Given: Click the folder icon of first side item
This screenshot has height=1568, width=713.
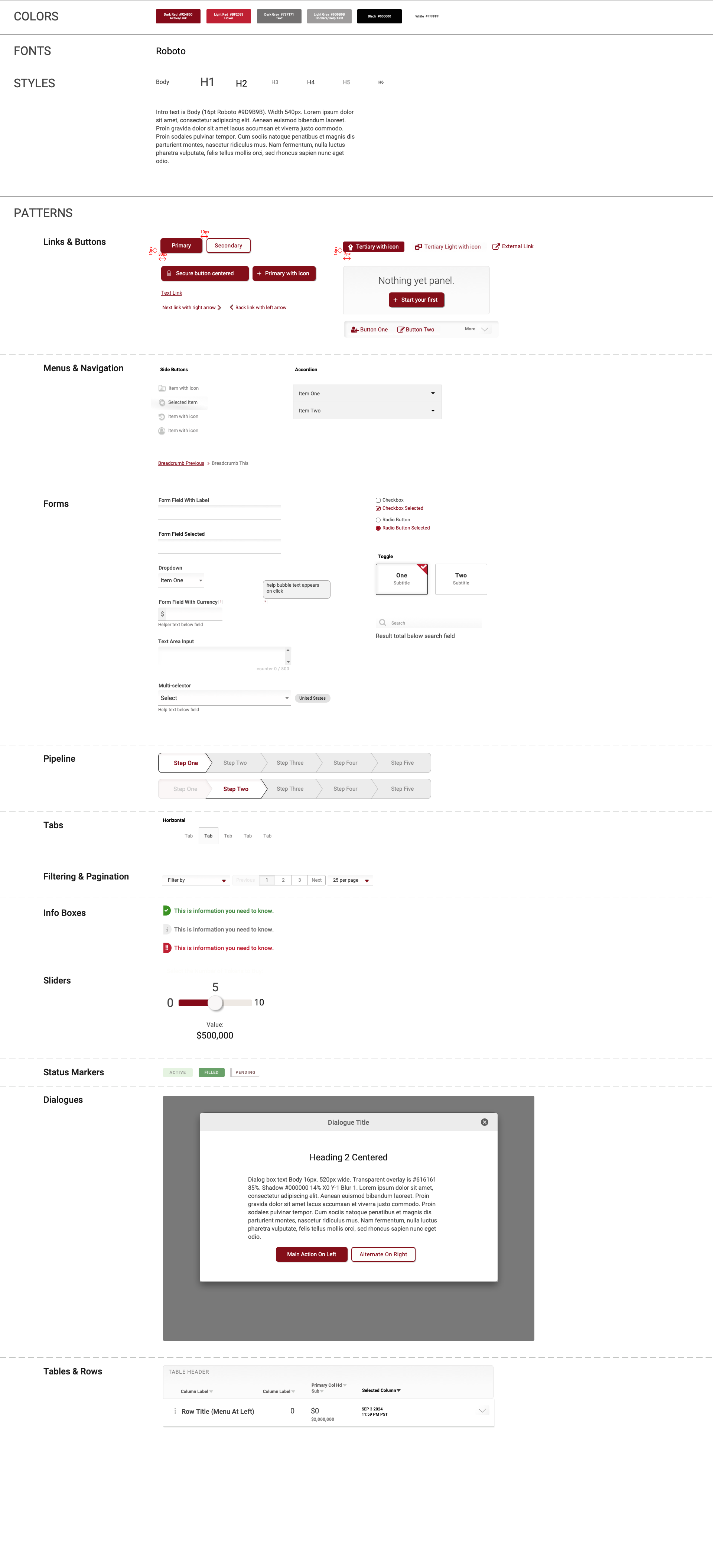Looking at the screenshot, I should [162, 388].
